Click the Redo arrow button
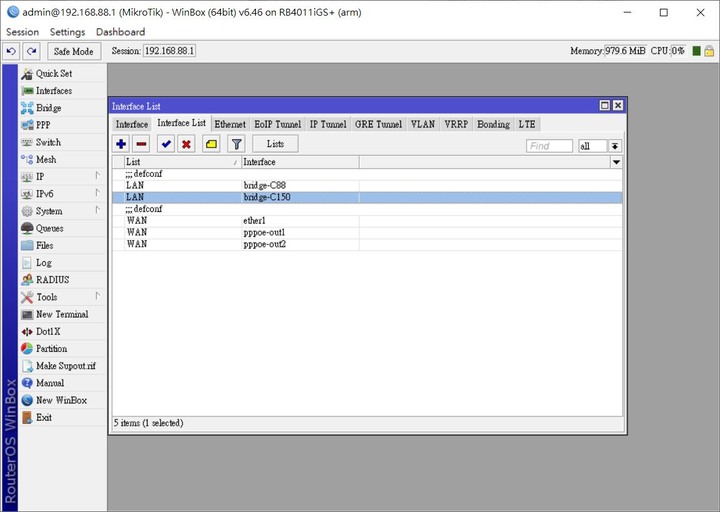Viewport: 720px width, 512px height. [x=32, y=51]
